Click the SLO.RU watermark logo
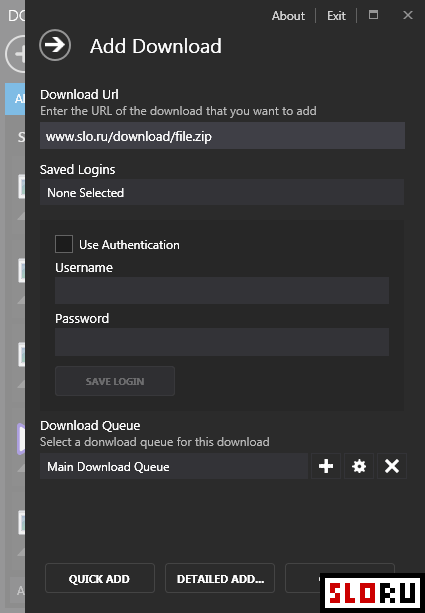This screenshot has width=425, height=613. 372,592
